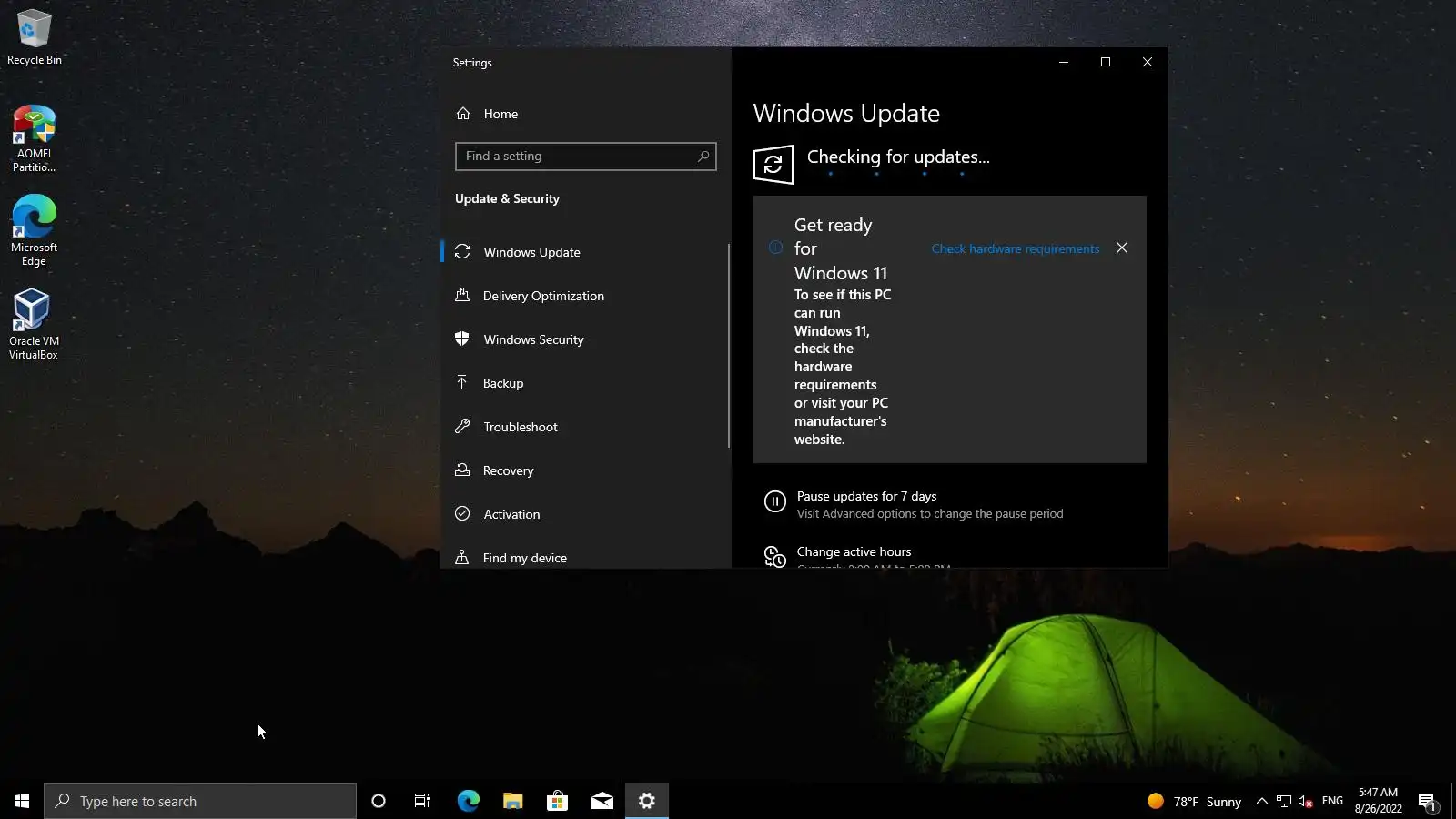Dismiss the Get ready for Windows 11 banner

point(1122,248)
